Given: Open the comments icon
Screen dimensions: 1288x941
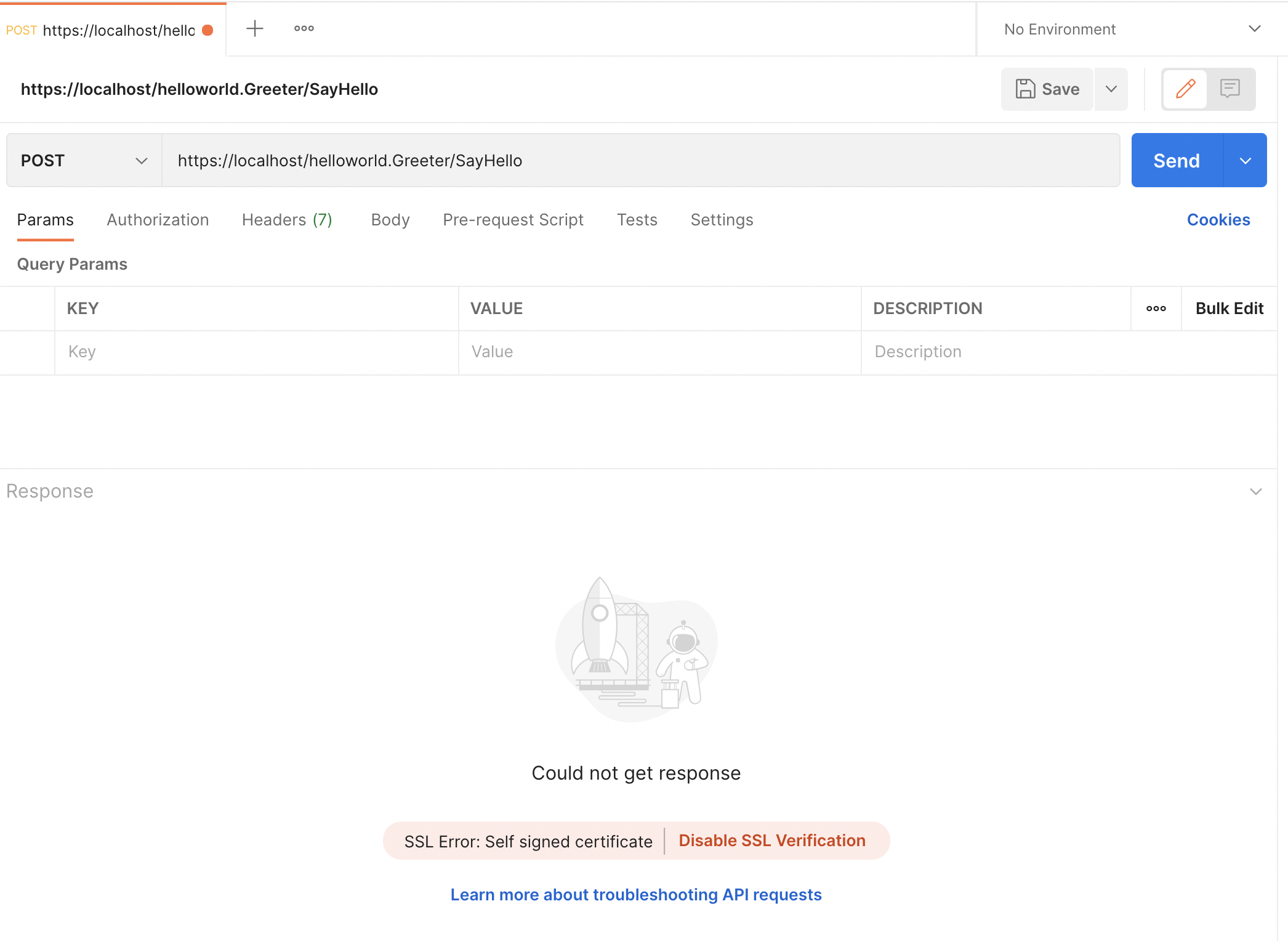Looking at the screenshot, I should (x=1230, y=89).
